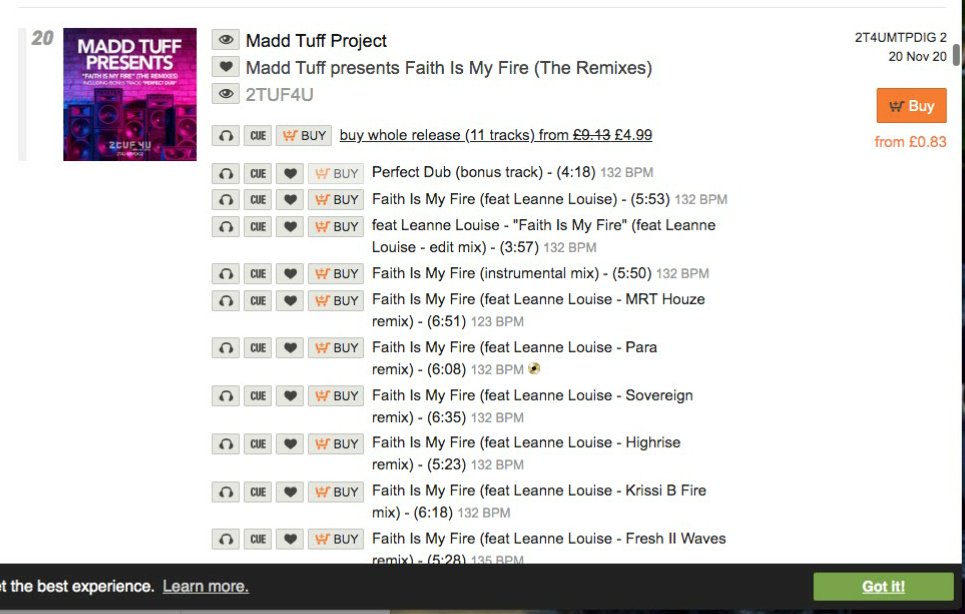Wishlist Fresh II Waves remix heart
The image size is (965, 614).
(290, 539)
